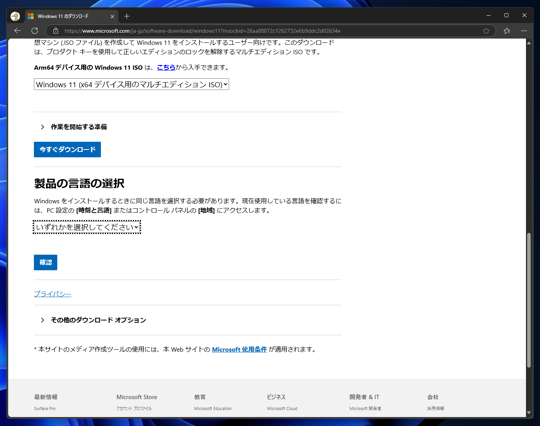Add this page to favorites star

[486, 31]
